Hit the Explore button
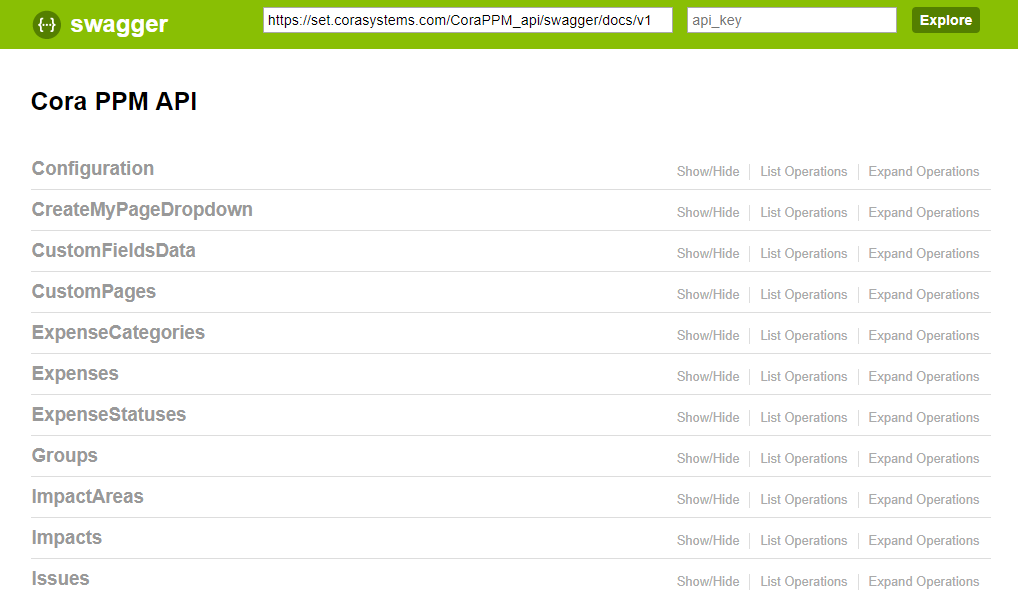 click(x=945, y=20)
